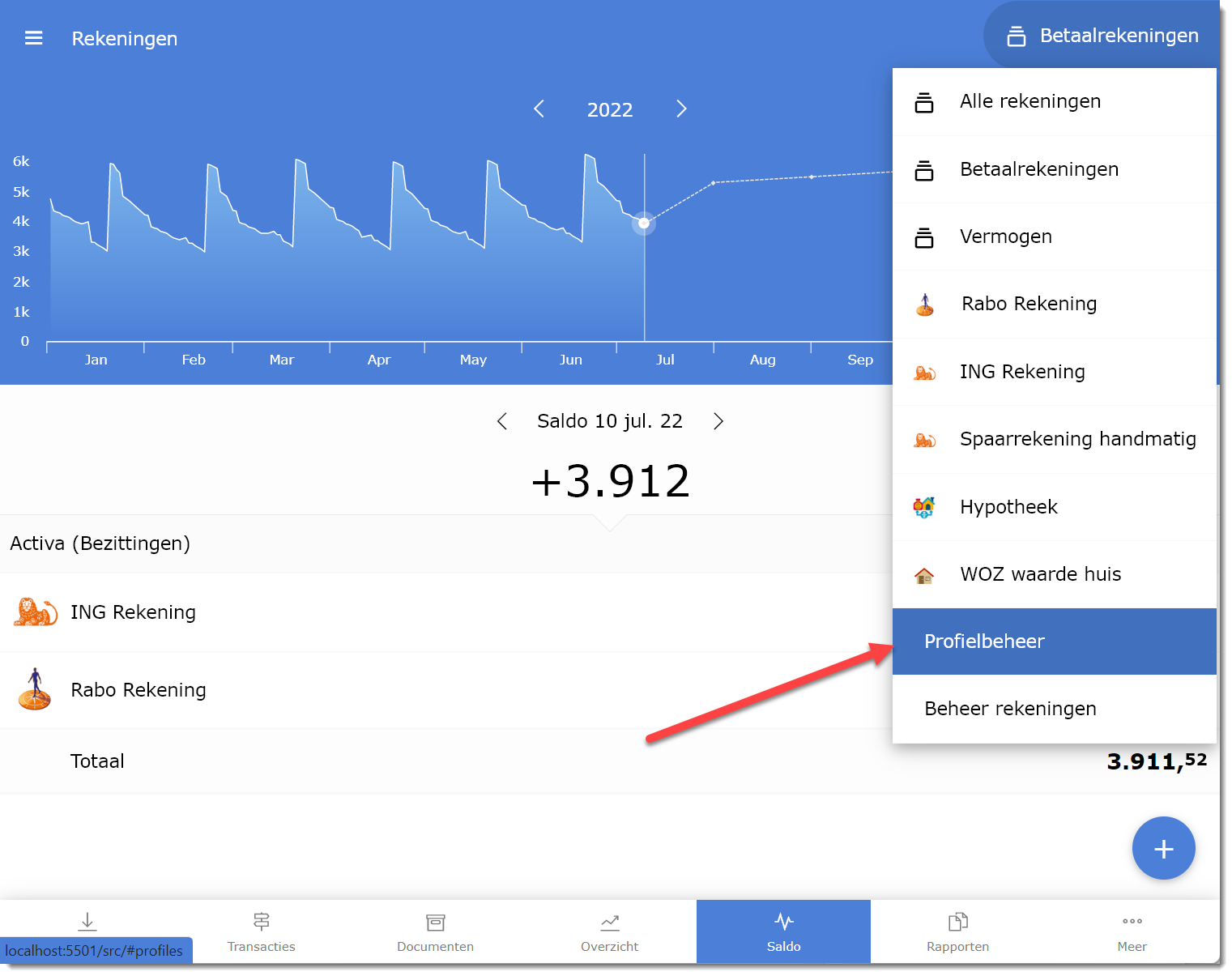Viewport: 1232px width, 976px height.
Task: Click the selected point on balance chart
Action: (644, 223)
